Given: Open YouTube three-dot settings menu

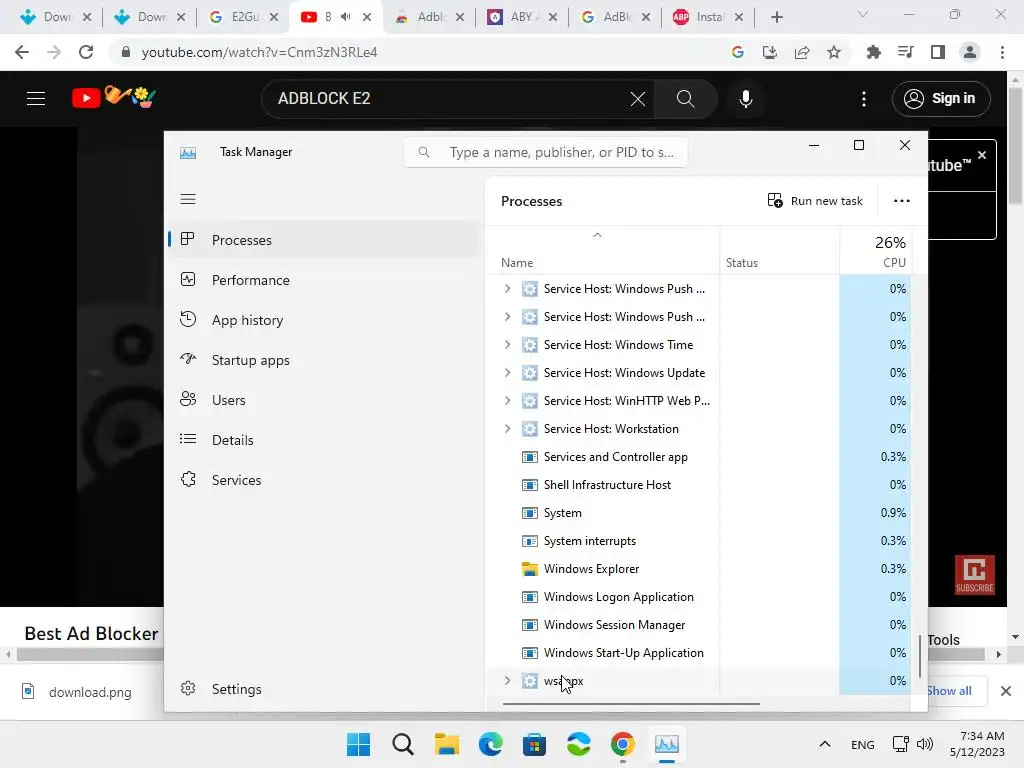Looking at the screenshot, I should (863, 99).
